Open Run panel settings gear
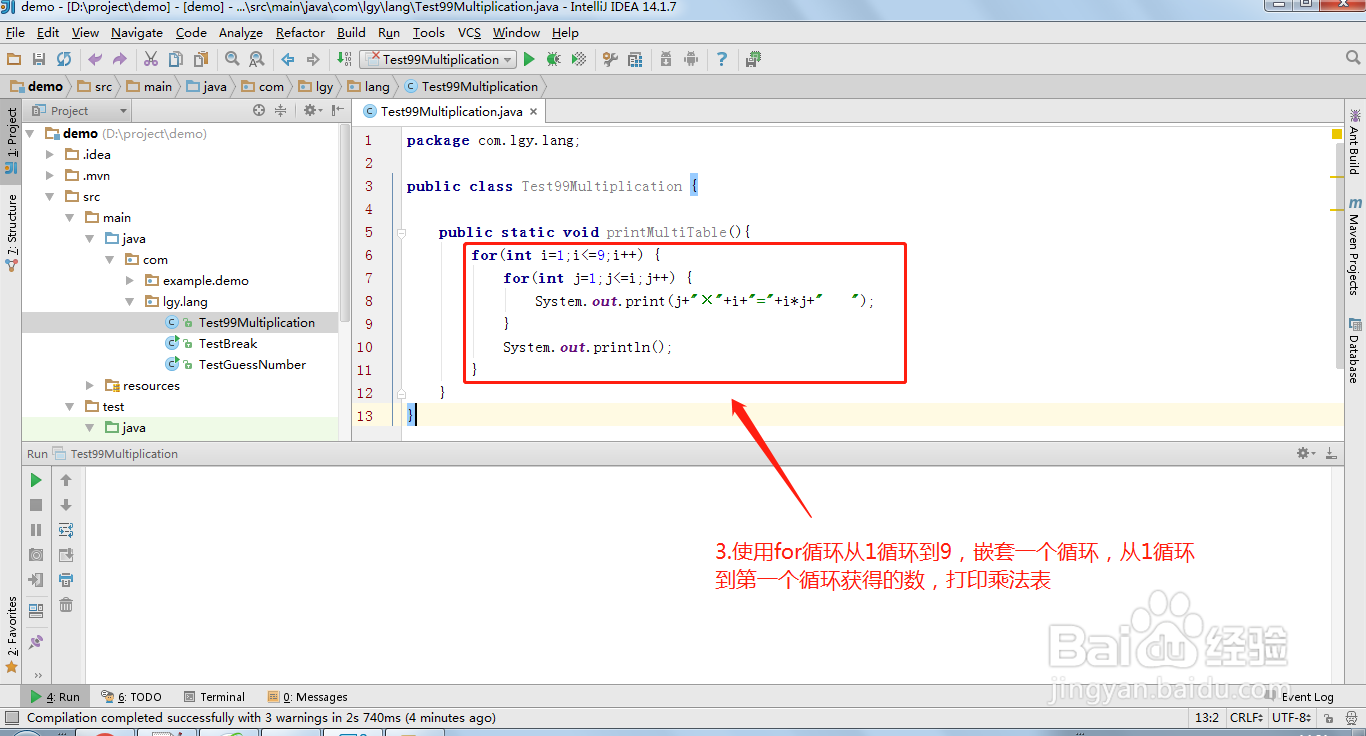The image size is (1366, 736). (x=1306, y=453)
